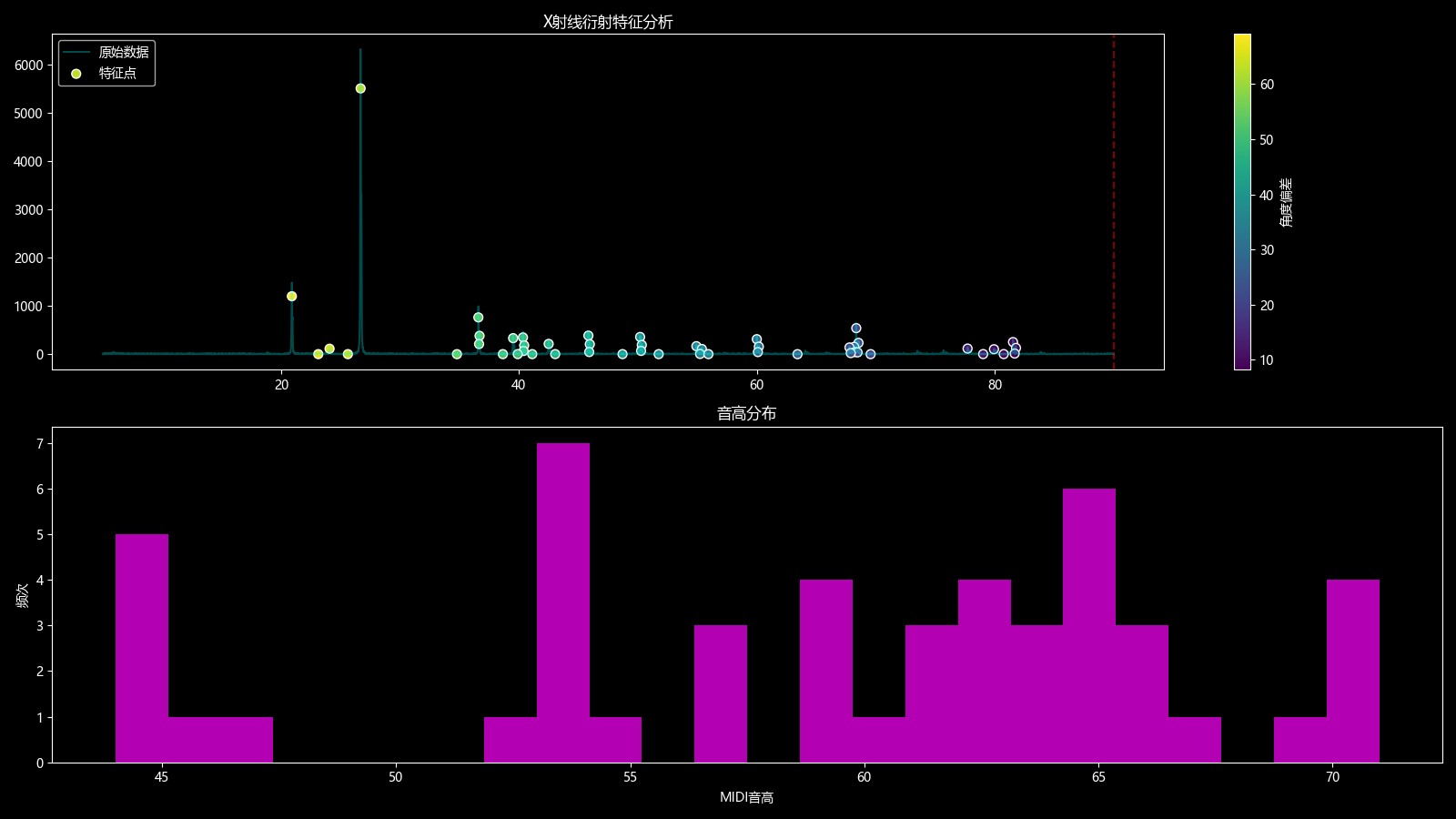
Task: Click the y-axis tick label 3000
Action: [28, 210]
